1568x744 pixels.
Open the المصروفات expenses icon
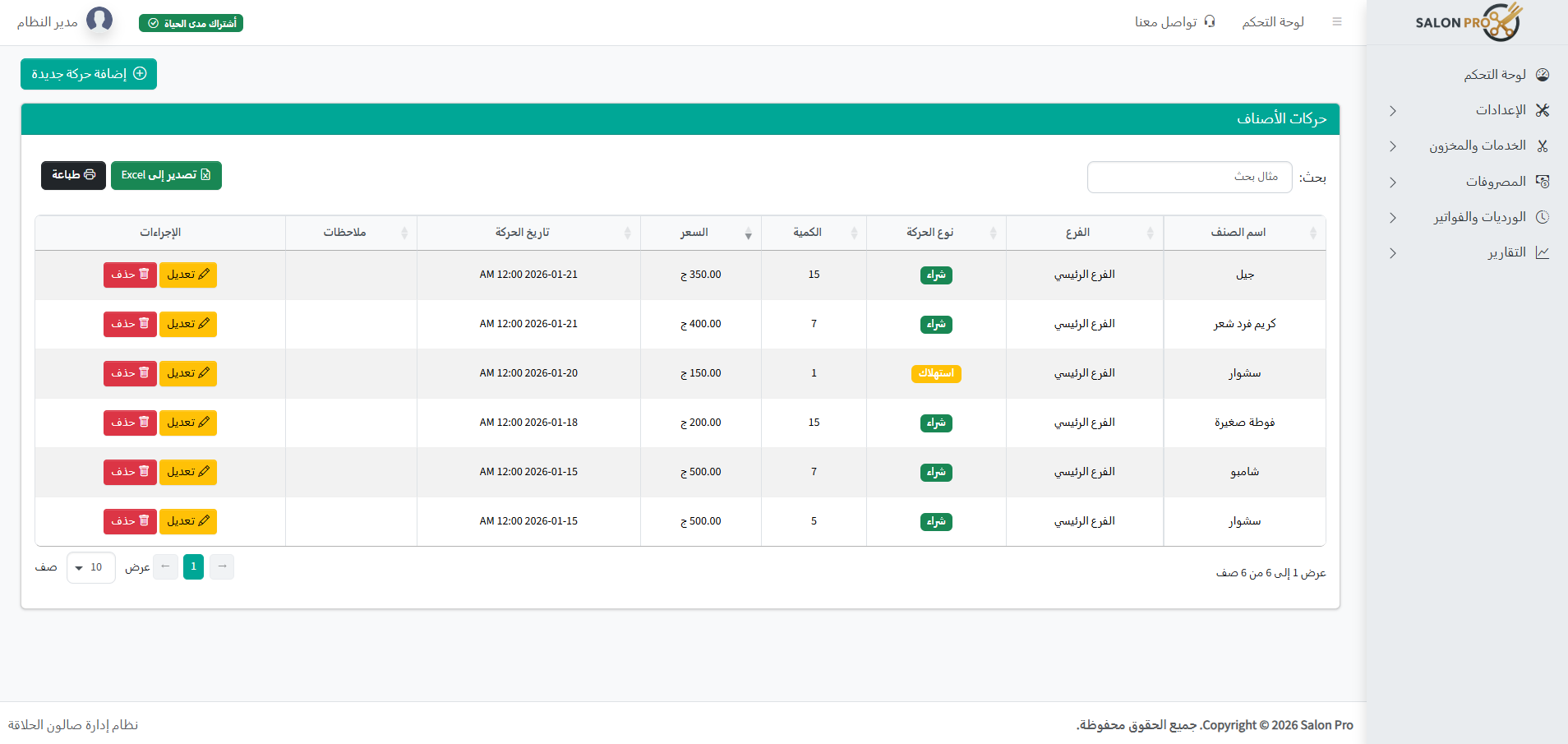click(x=1543, y=181)
